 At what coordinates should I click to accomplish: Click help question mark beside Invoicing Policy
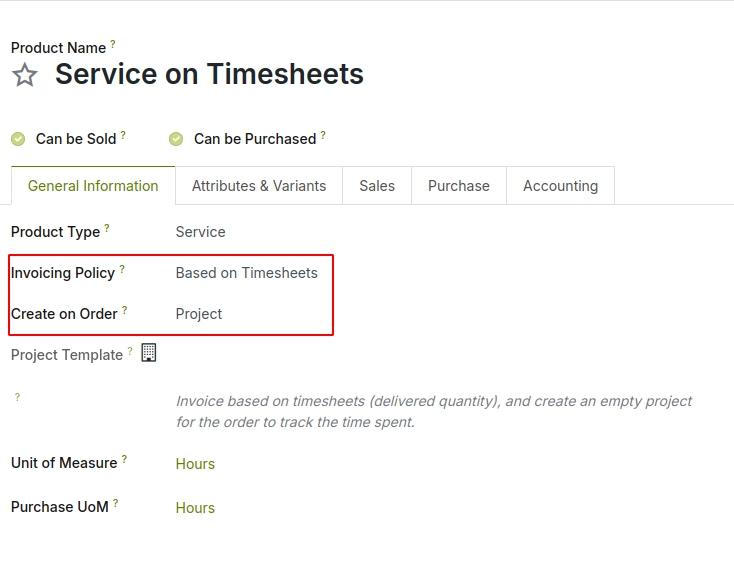(x=122, y=269)
